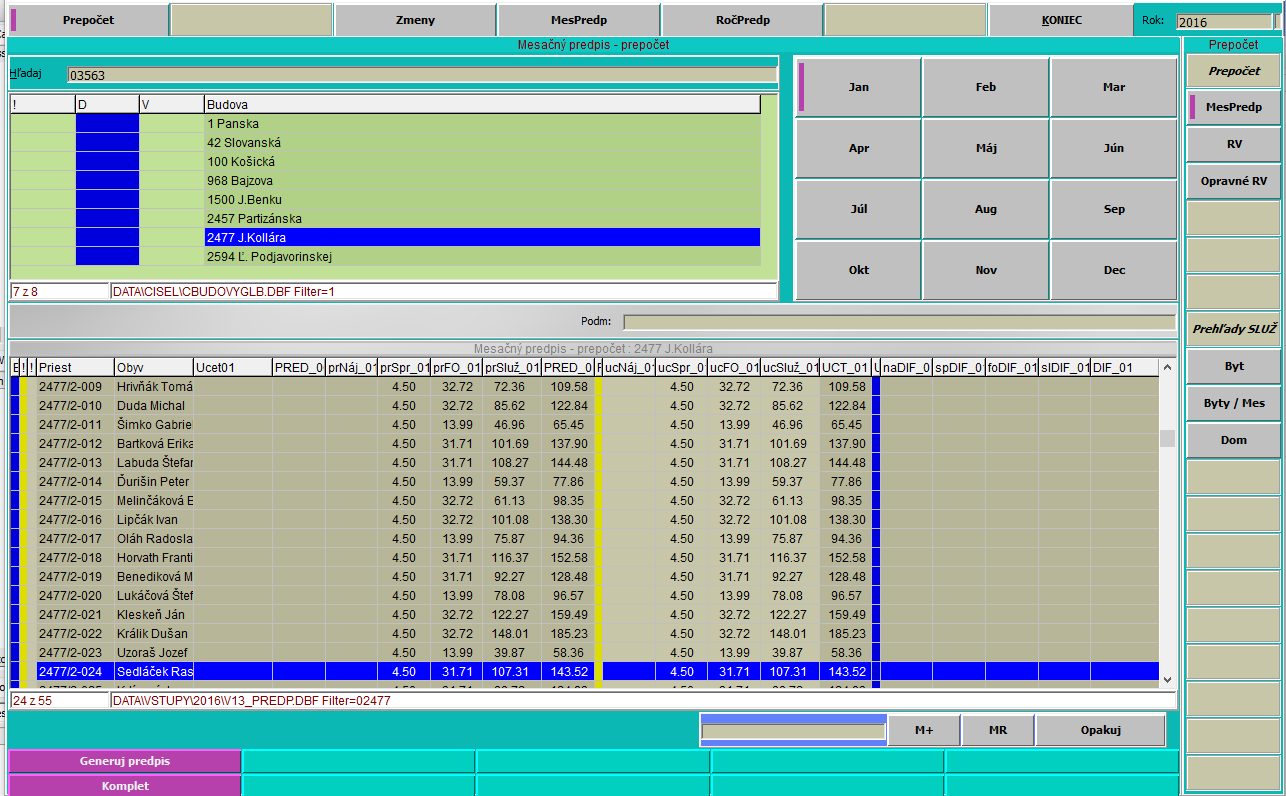Select building row 1 Panska
Screen dimensions: 1286x796
385,124
